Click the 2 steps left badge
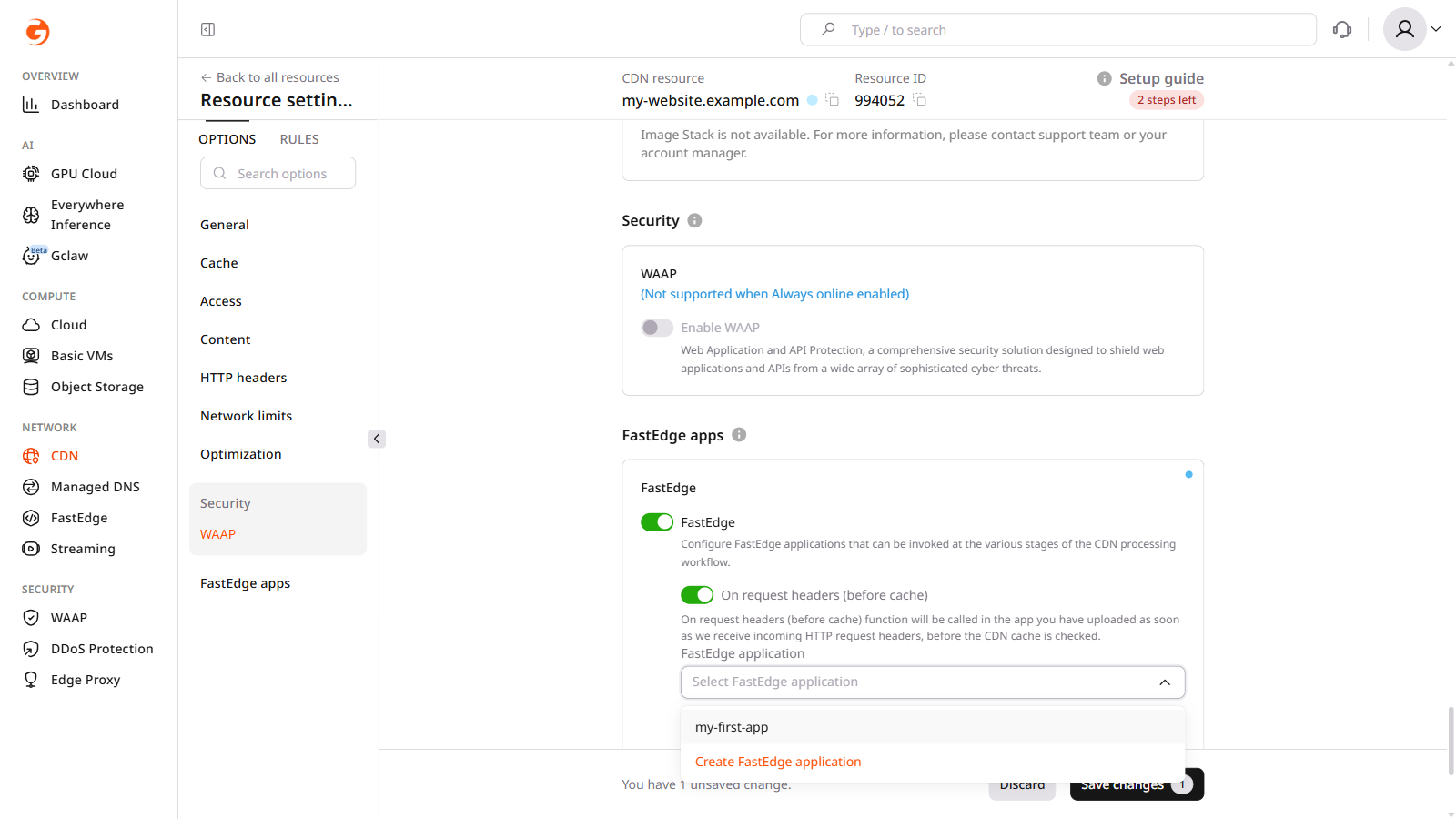 (x=1167, y=100)
